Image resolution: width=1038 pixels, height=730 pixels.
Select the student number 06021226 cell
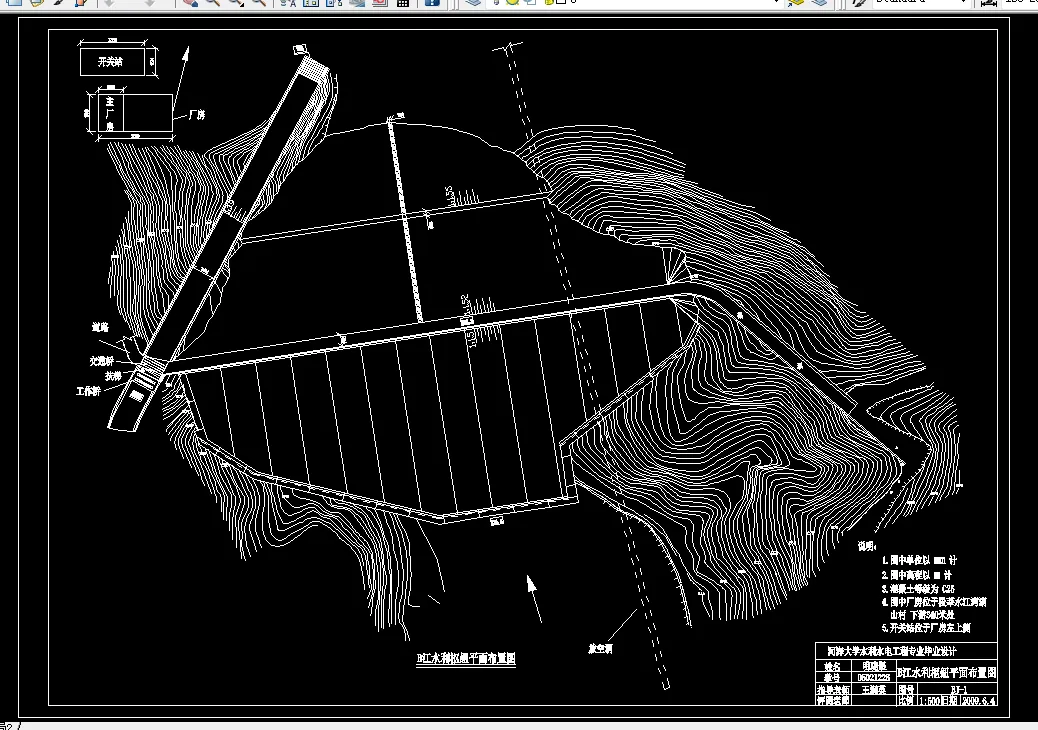pyautogui.click(x=874, y=677)
